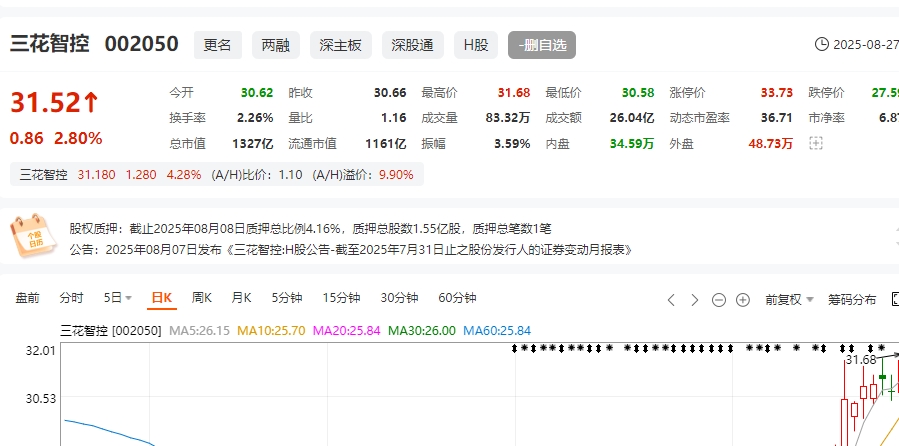Select the 30分钟 chart tab
The image size is (899, 446).
[x=399, y=298]
